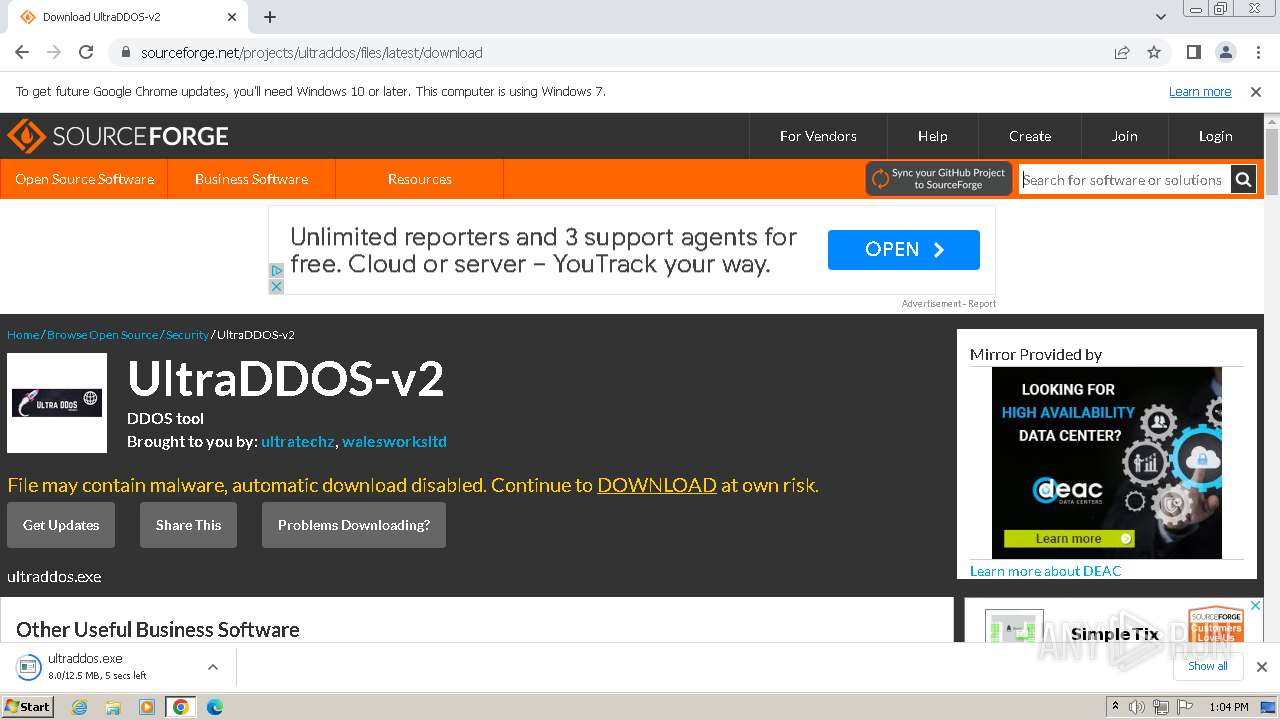Screen dimensions: 1280x720
Task: Bookmark this page with star icon
Action: pyautogui.click(x=1154, y=52)
